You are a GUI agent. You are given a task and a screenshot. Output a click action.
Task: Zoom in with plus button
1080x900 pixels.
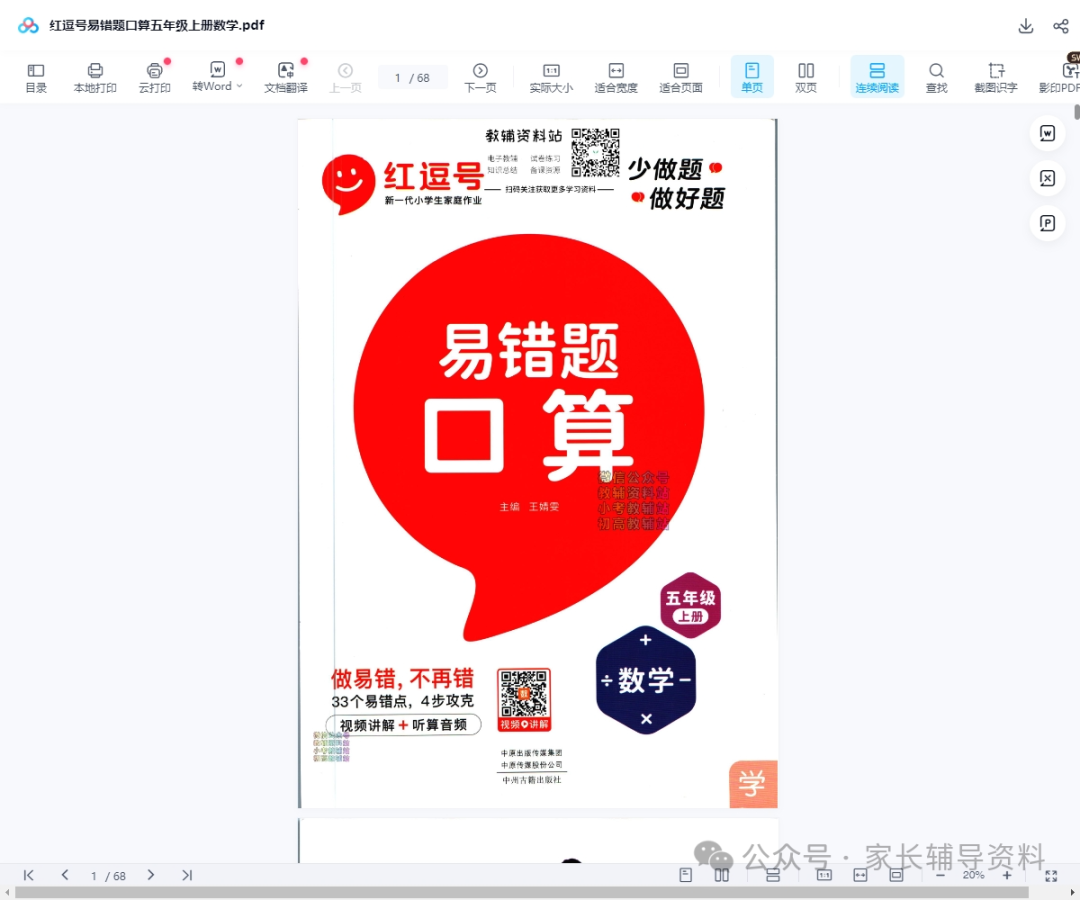[x=1007, y=875]
